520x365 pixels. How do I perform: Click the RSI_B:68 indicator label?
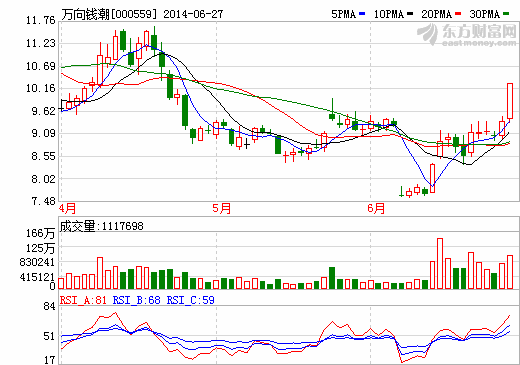click(x=137, y=300)
